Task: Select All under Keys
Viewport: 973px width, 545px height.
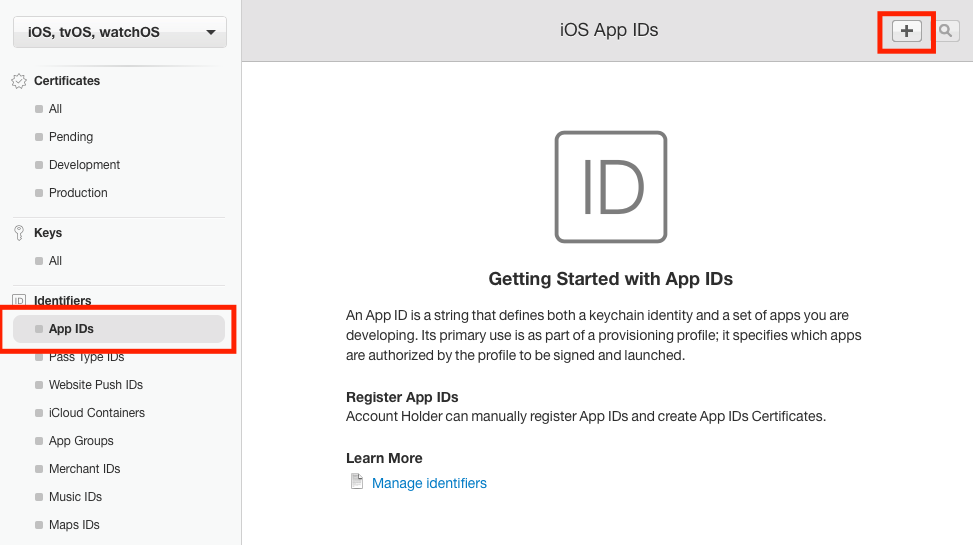Action: tap(55, 261)
